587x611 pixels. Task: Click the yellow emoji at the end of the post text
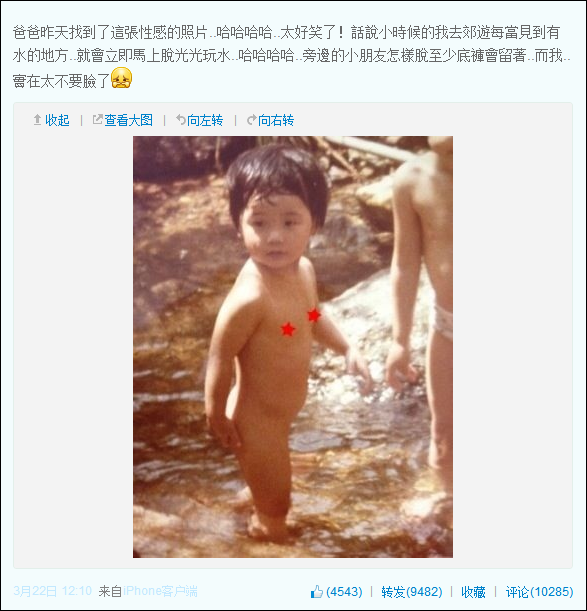pyautogui.click(x=122, y=78)
